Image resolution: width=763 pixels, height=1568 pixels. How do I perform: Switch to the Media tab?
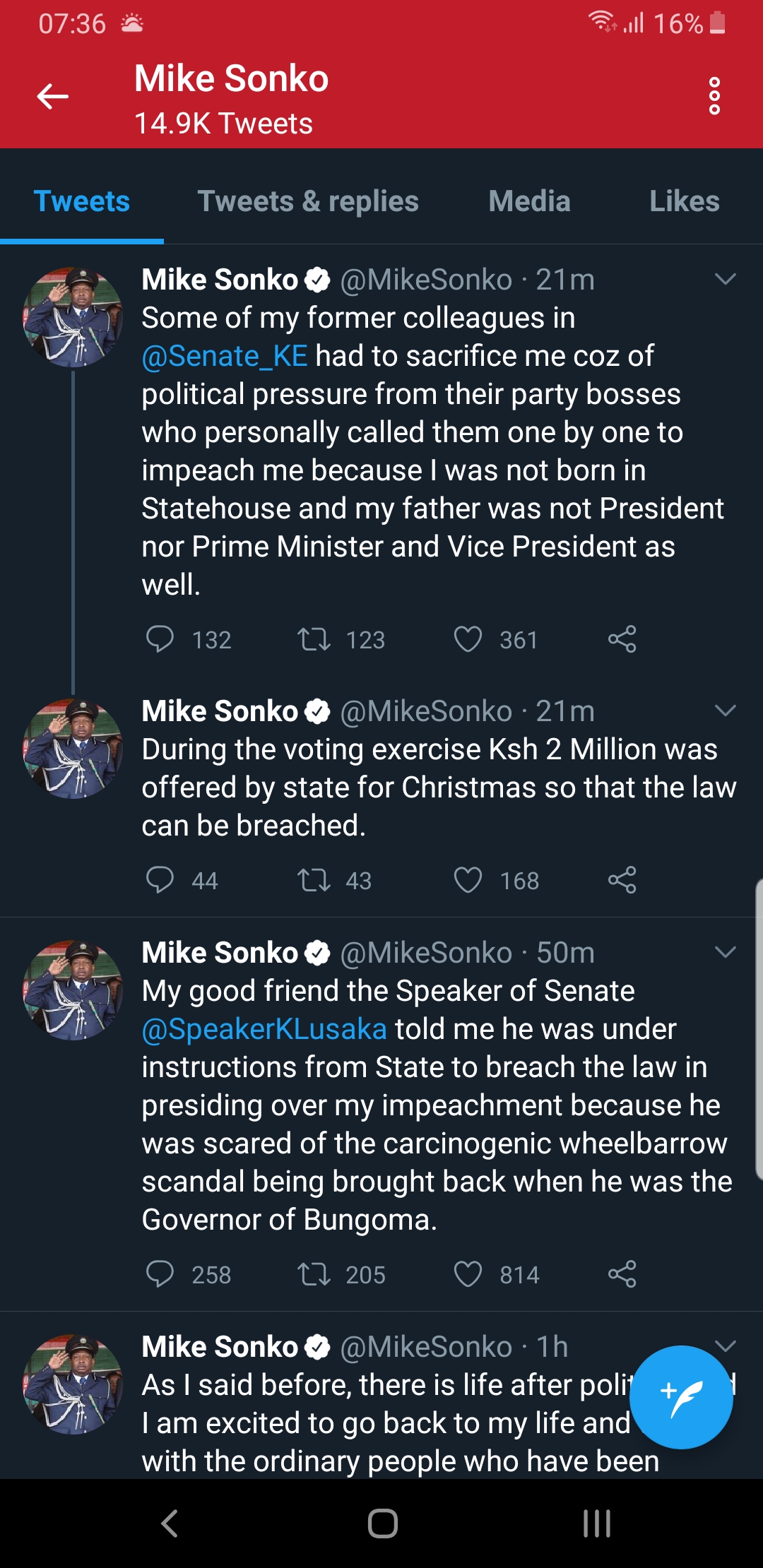point(529,201)
